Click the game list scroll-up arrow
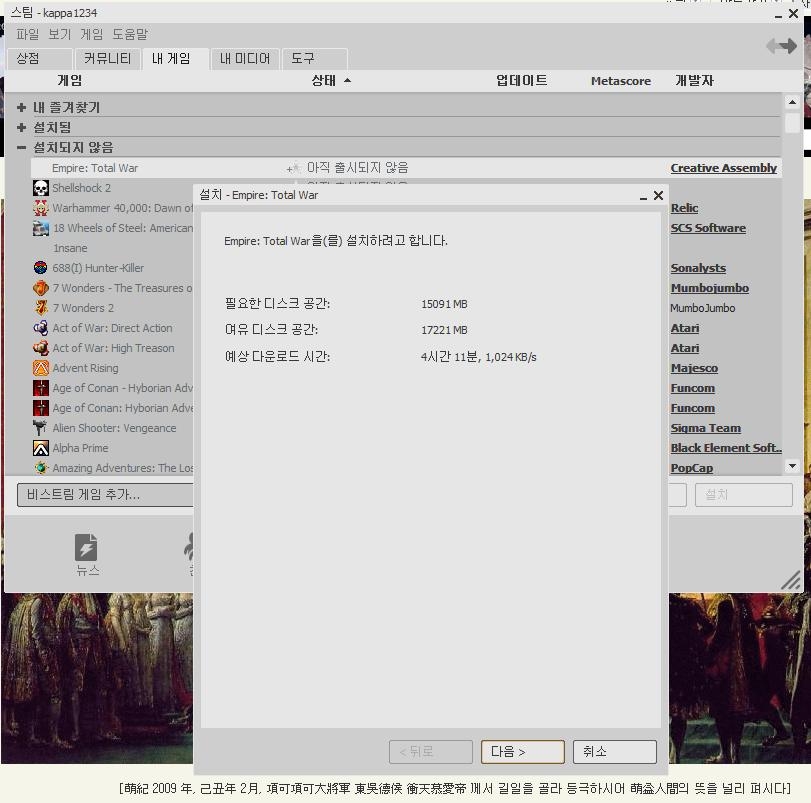This screenshot has height=803, width=811. (792, 102)
